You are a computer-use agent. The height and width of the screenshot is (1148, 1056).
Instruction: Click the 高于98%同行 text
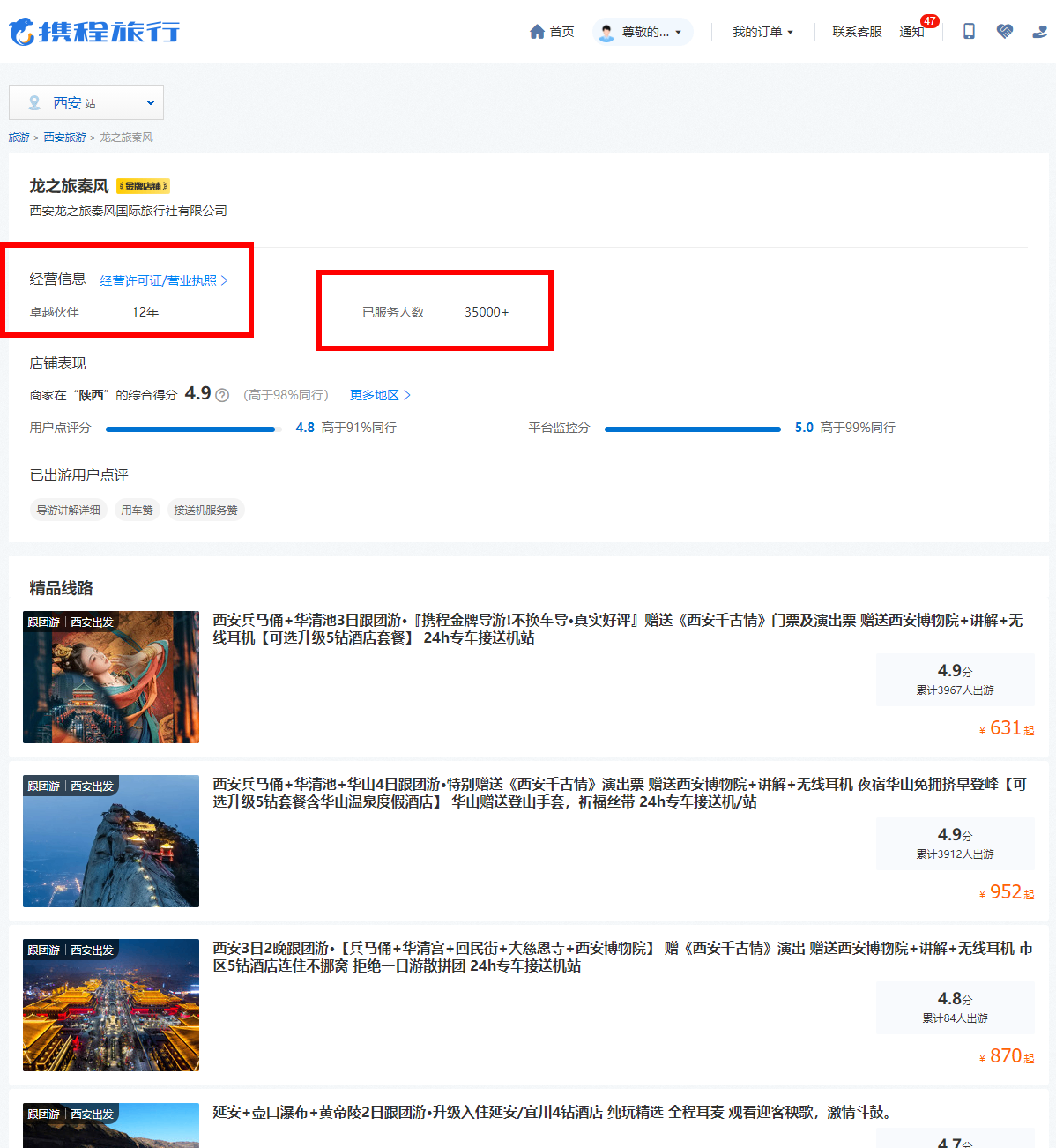tap(286, 395)
